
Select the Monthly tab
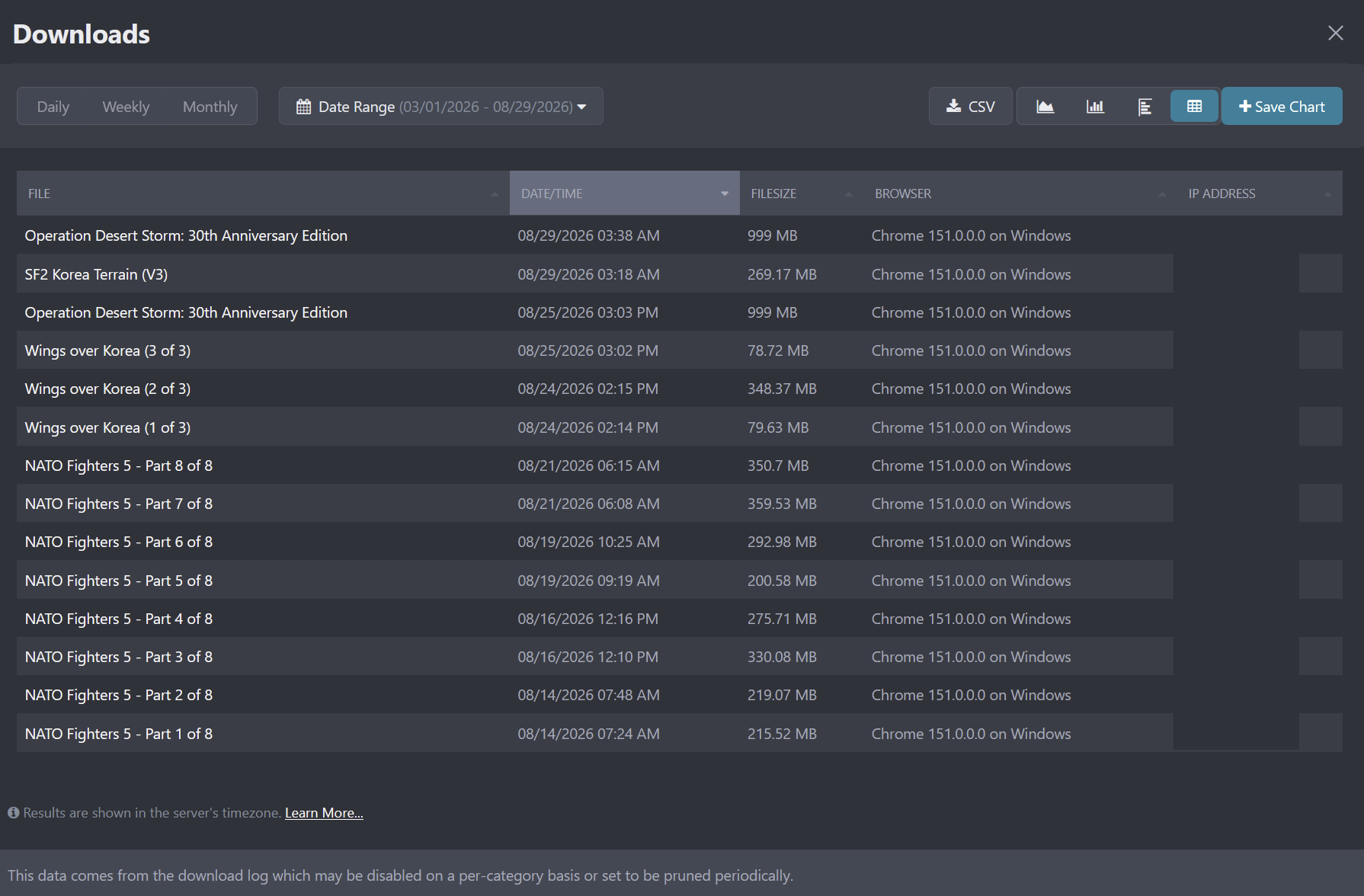(210, 107)
